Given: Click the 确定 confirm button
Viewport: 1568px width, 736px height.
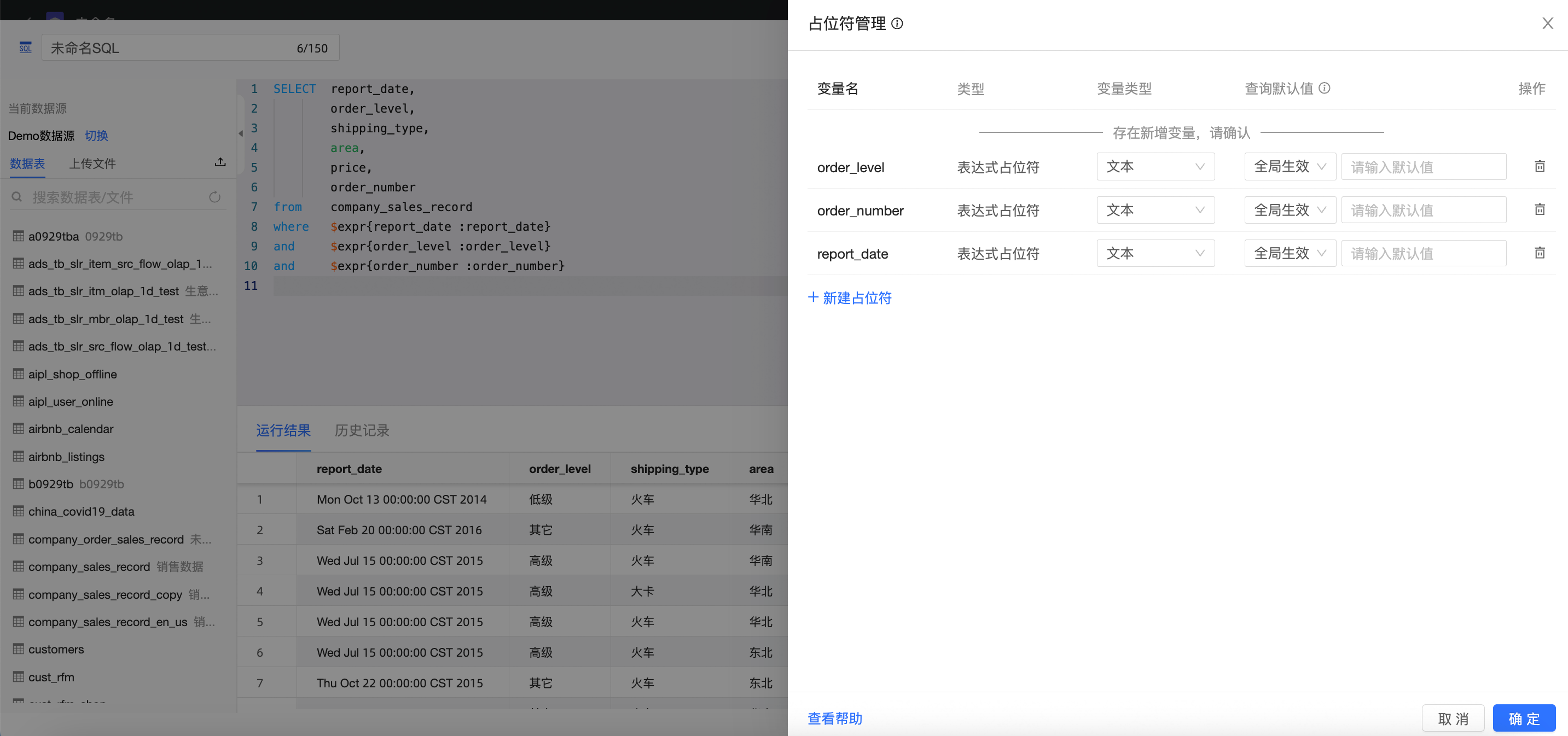Looking at the screenshot, I should point(1524,719).
